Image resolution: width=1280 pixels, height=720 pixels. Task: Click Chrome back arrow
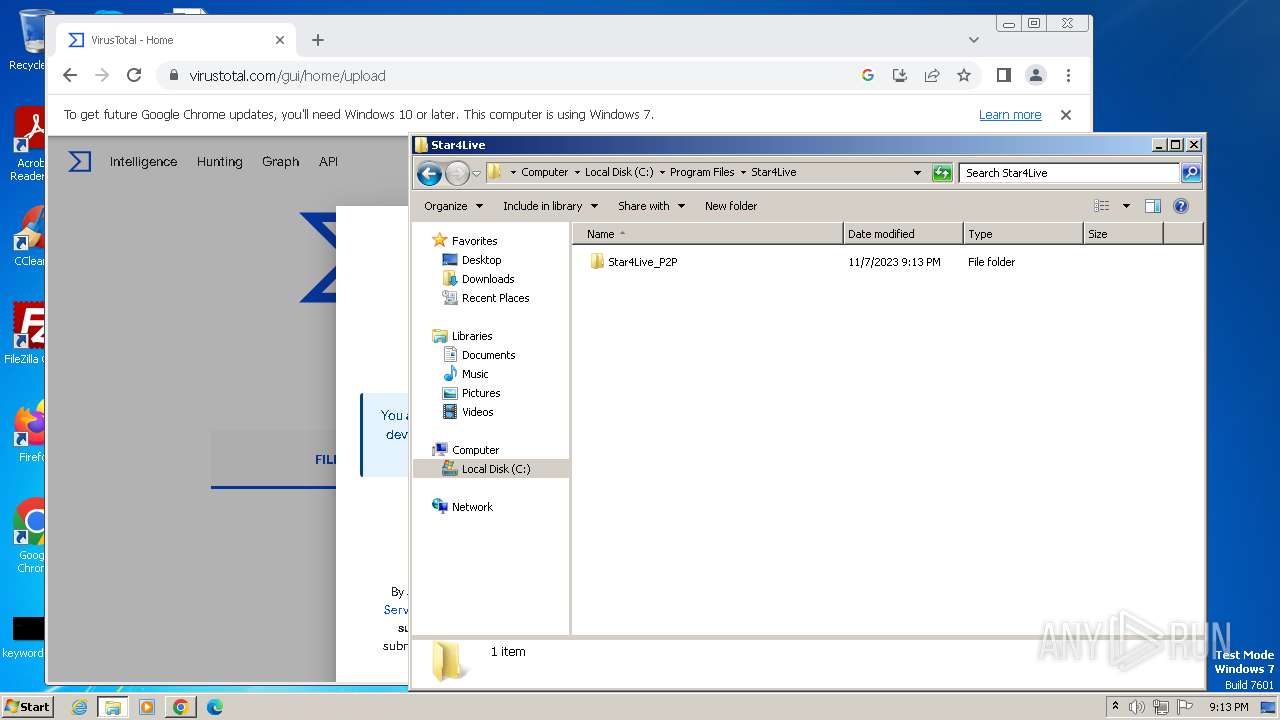pos(69,75)
